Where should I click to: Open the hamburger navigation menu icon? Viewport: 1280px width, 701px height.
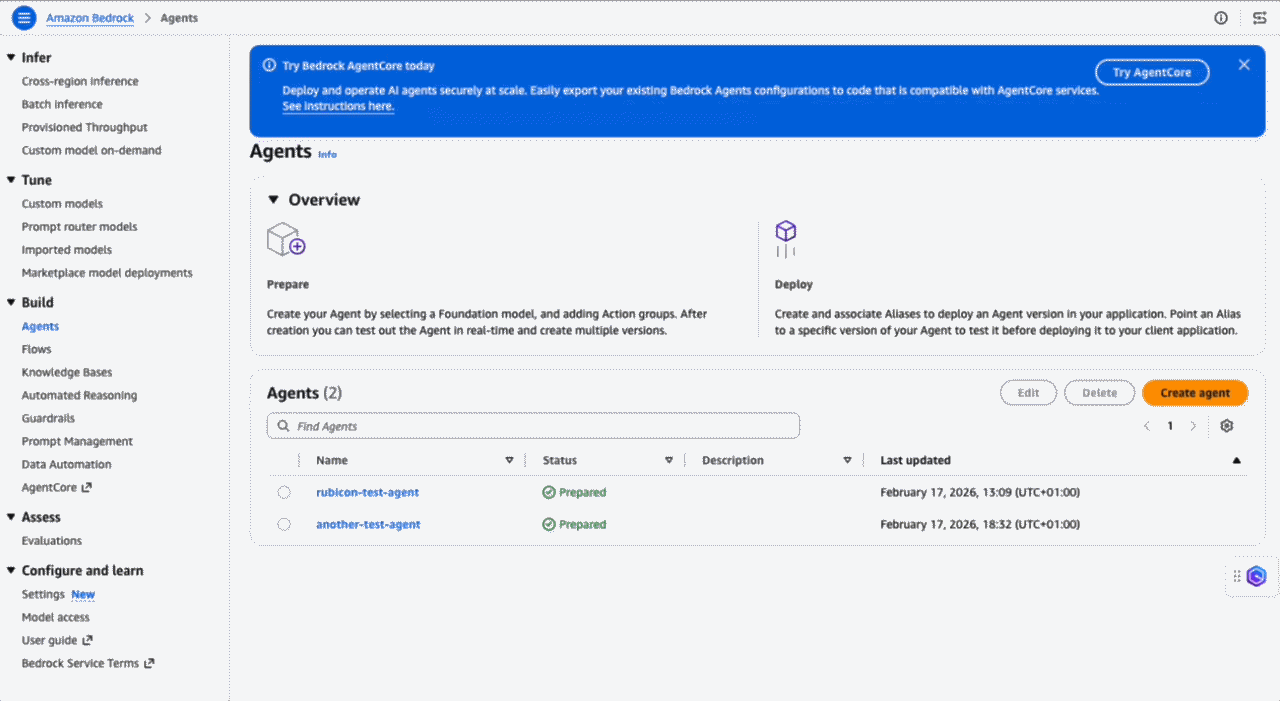[x=24, y=18]
